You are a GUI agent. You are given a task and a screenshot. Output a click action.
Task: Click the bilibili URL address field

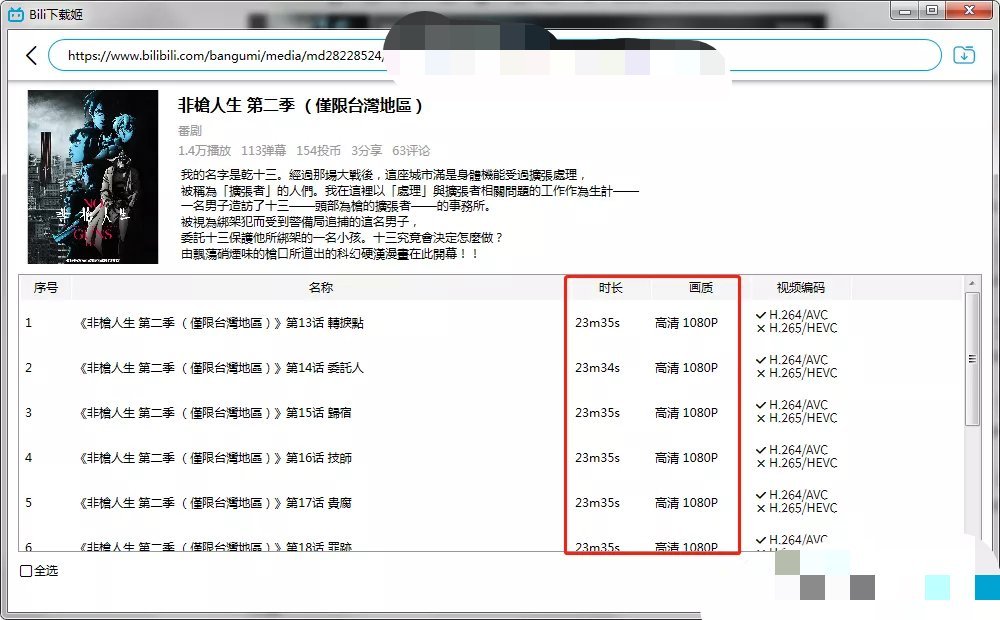tap(494, 55)
